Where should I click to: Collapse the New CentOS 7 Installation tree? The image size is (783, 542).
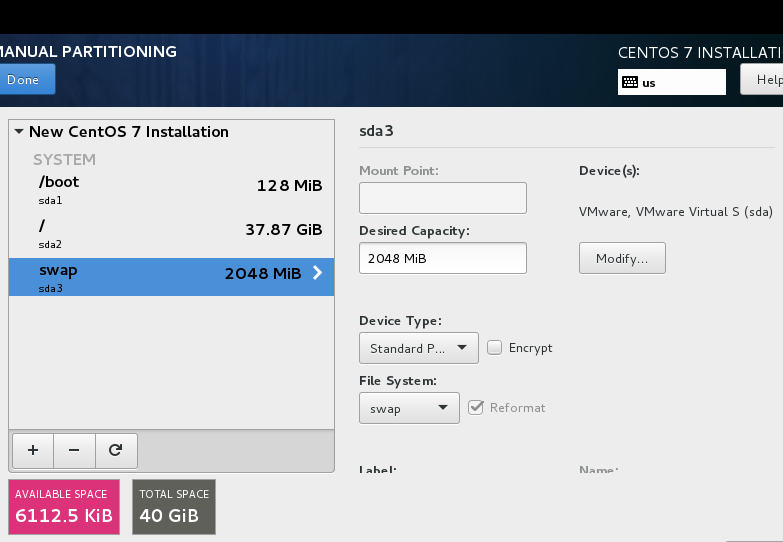(x=19, y=132)
